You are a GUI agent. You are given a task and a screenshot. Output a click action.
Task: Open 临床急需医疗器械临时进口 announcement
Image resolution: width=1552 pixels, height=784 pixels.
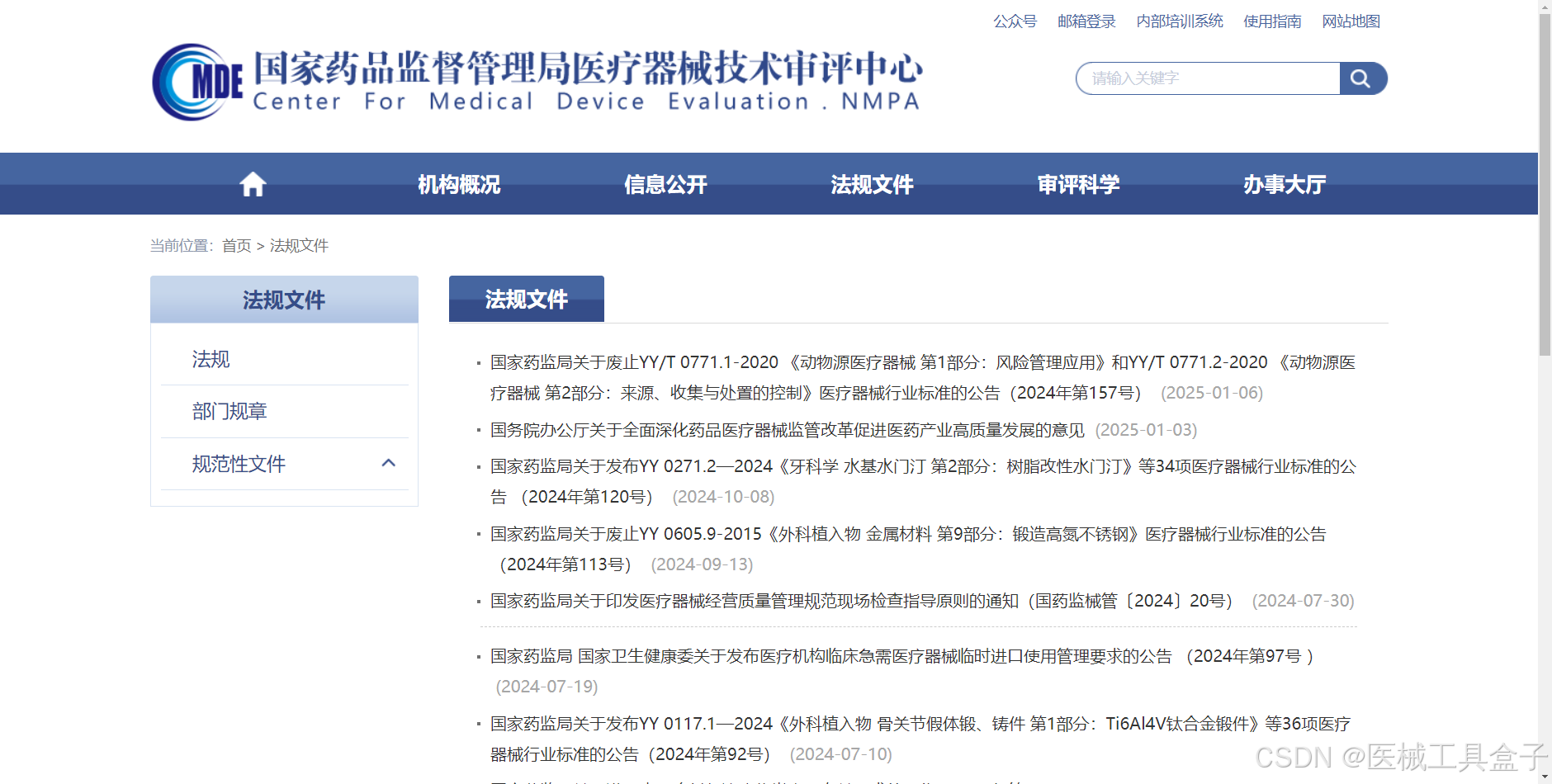(902, 656)
